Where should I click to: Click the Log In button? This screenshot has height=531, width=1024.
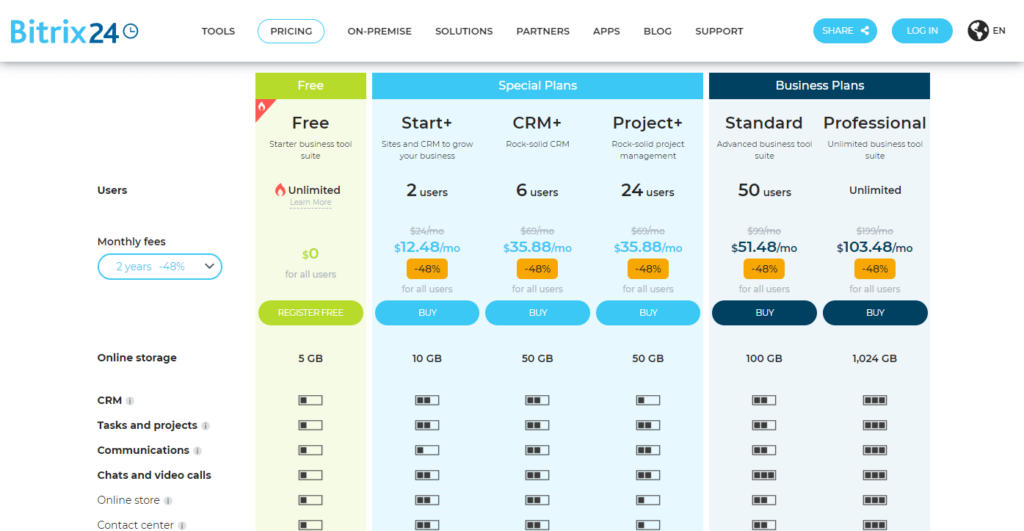(x=922, y=31)
